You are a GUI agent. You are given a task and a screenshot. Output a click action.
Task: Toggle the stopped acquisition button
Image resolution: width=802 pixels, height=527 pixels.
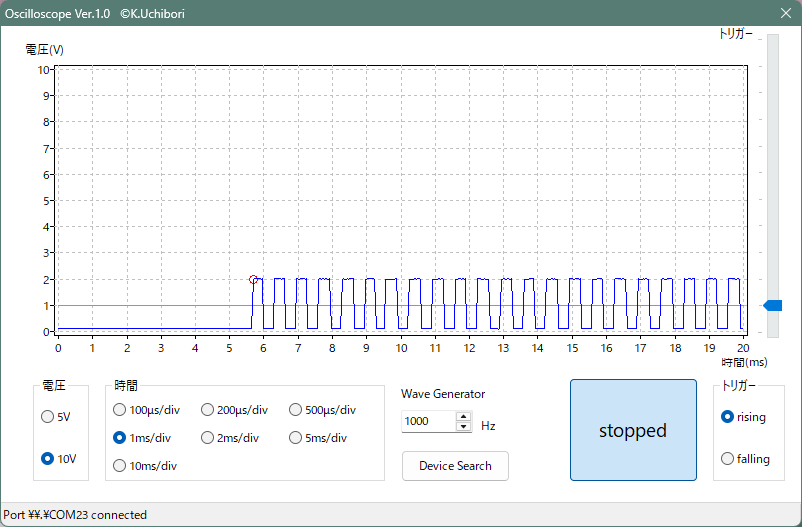coord(633,430)
